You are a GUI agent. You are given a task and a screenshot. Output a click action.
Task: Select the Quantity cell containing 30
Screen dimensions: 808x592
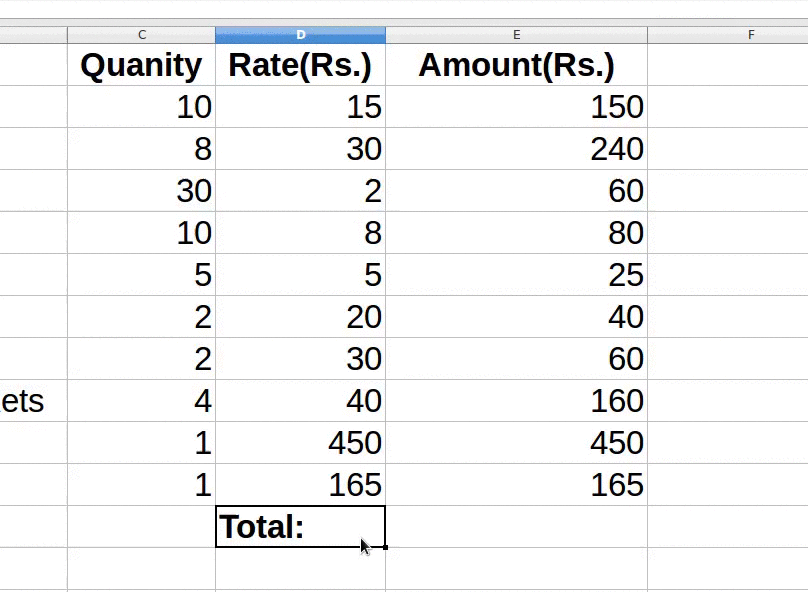coord(141,191)
